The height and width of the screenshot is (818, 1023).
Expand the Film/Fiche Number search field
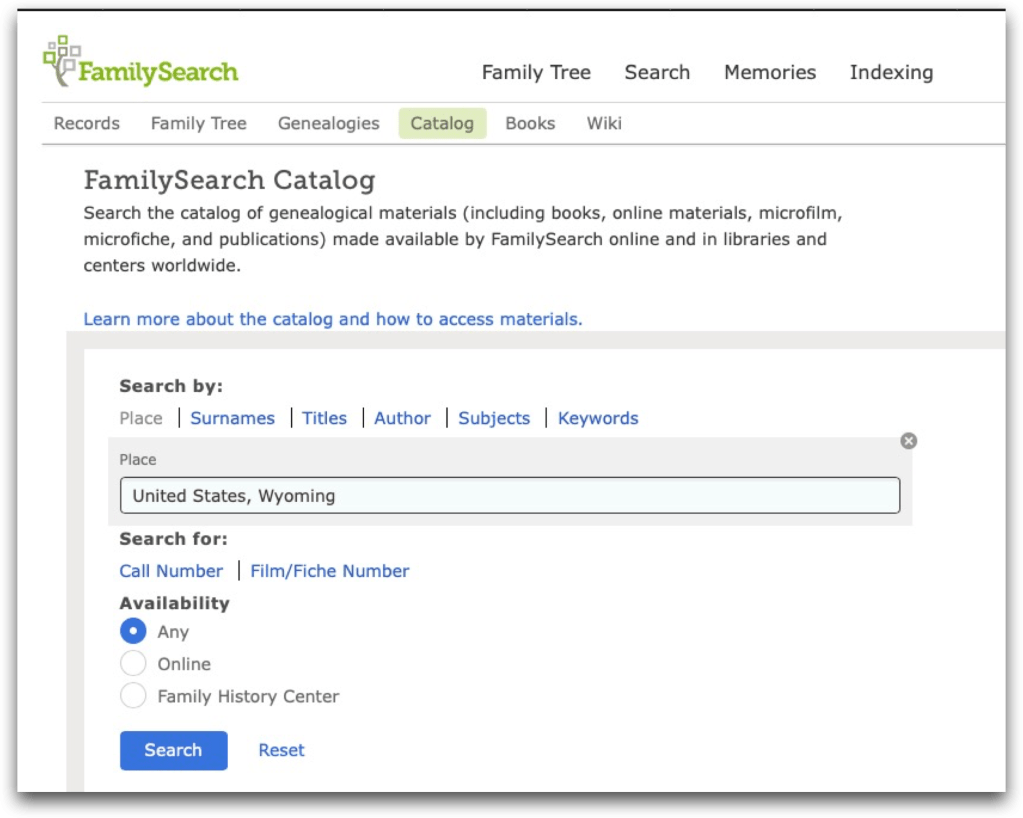pos(329,571)
